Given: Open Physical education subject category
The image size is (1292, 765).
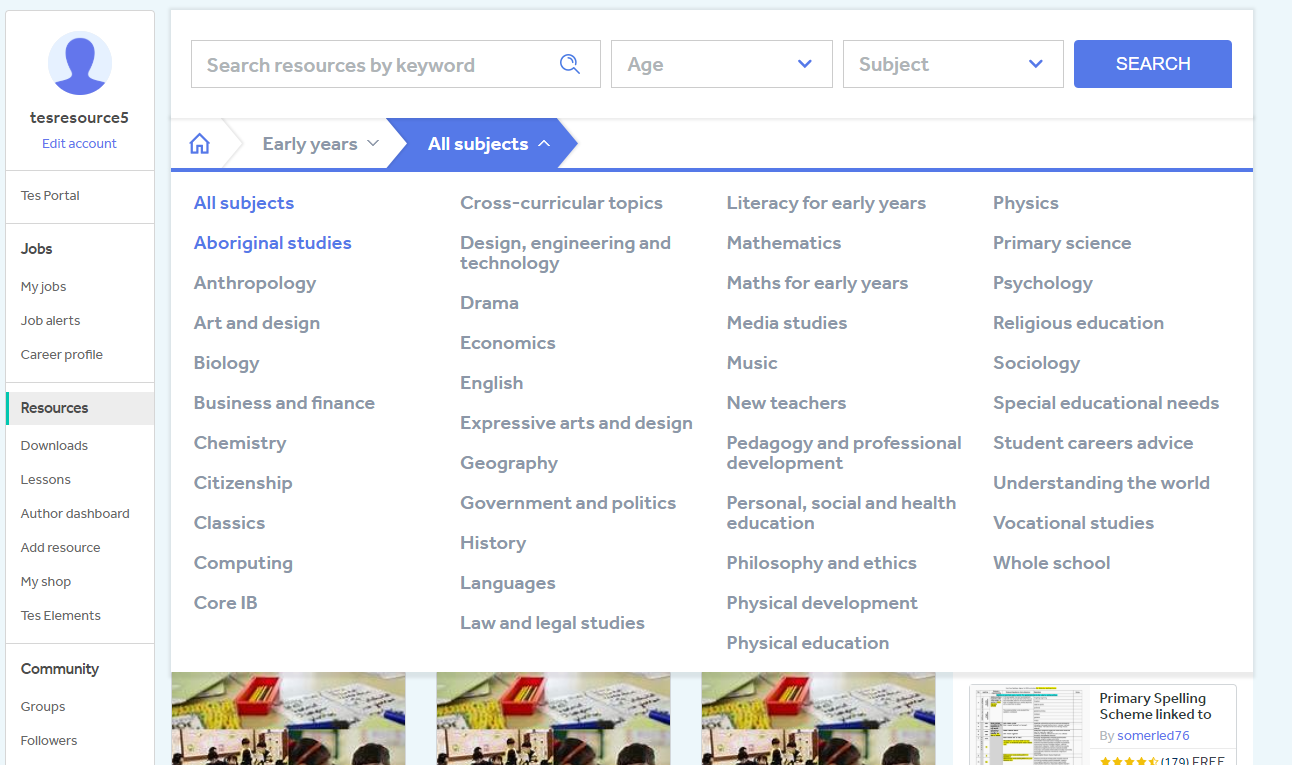Looking at the screenshot, I should coord(807,642).
